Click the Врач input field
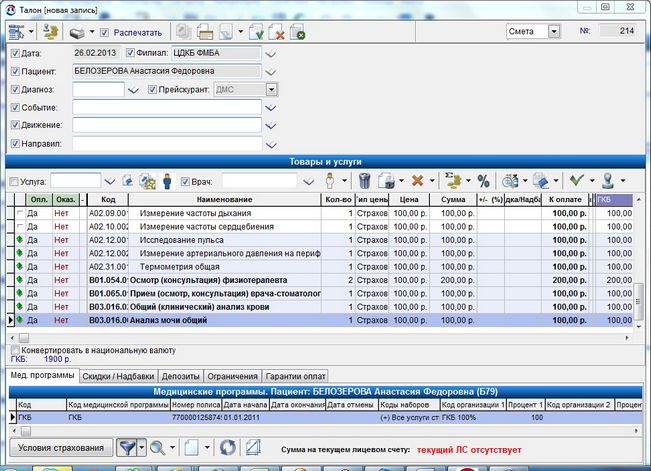The width and height of the screenshot is (651, 471). click(x=259, y=181)
